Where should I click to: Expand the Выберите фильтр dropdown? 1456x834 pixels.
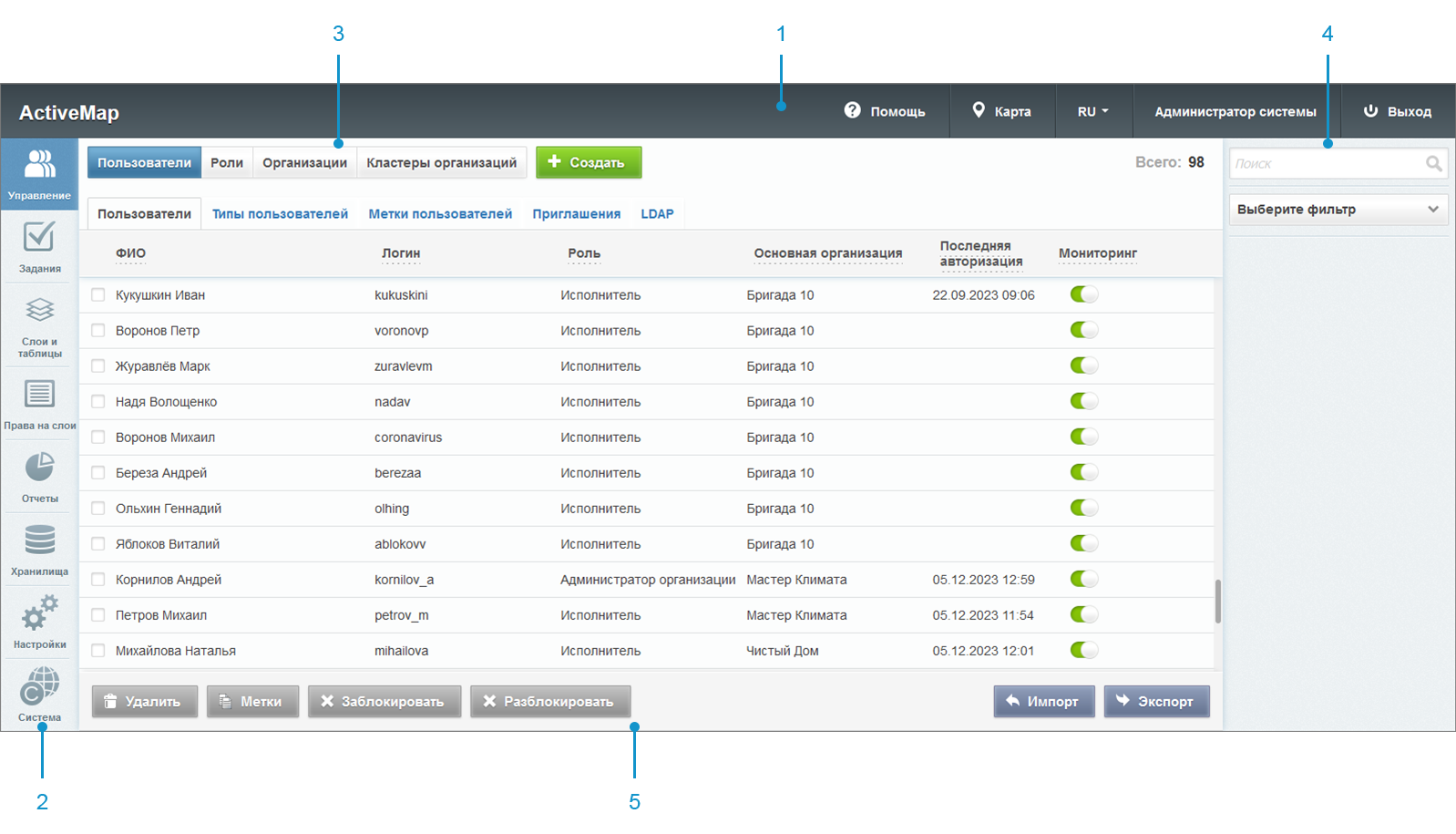[x=1338, y=210]
